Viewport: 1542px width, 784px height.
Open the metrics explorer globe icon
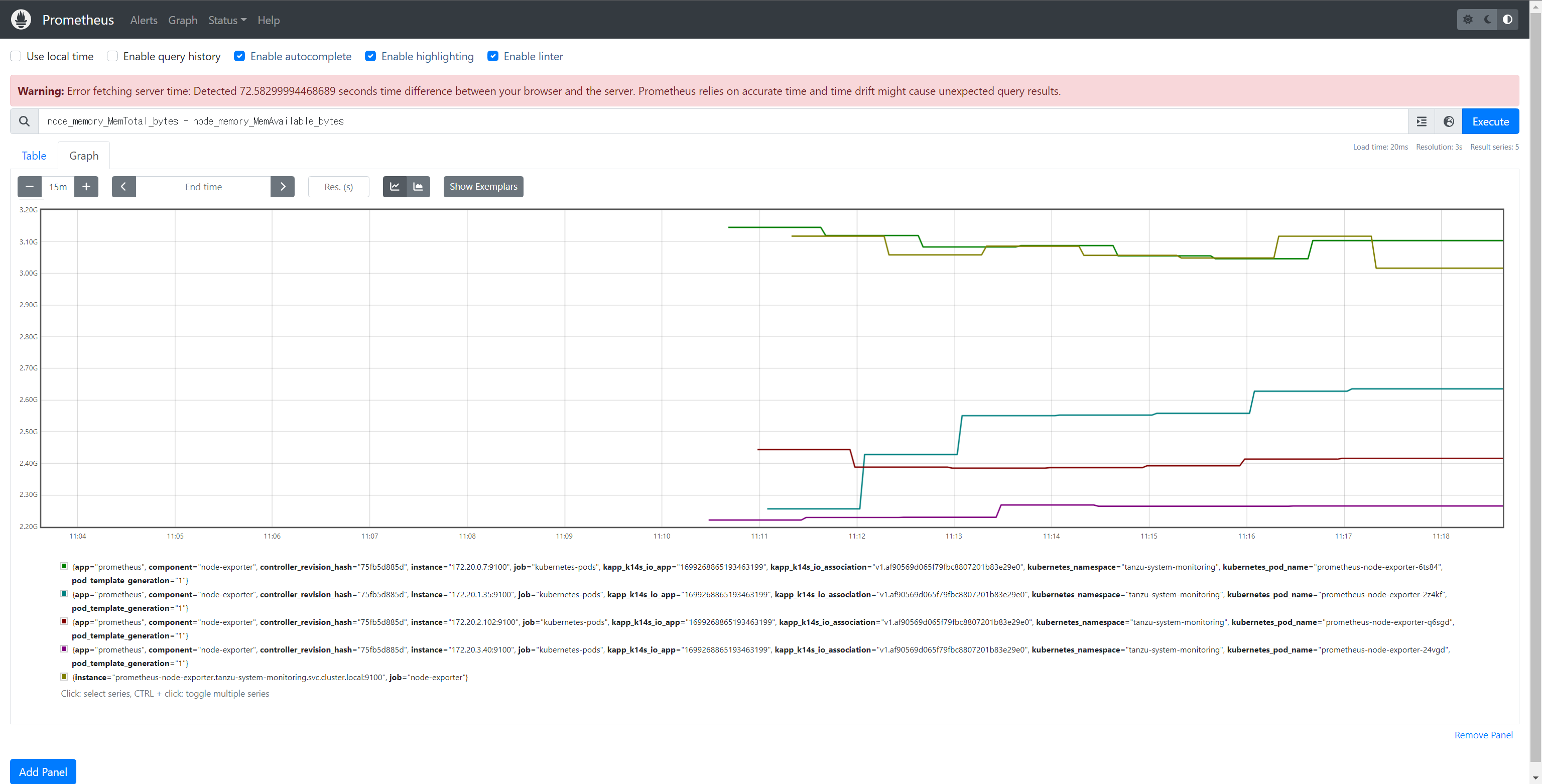(x=1449, y=121)
